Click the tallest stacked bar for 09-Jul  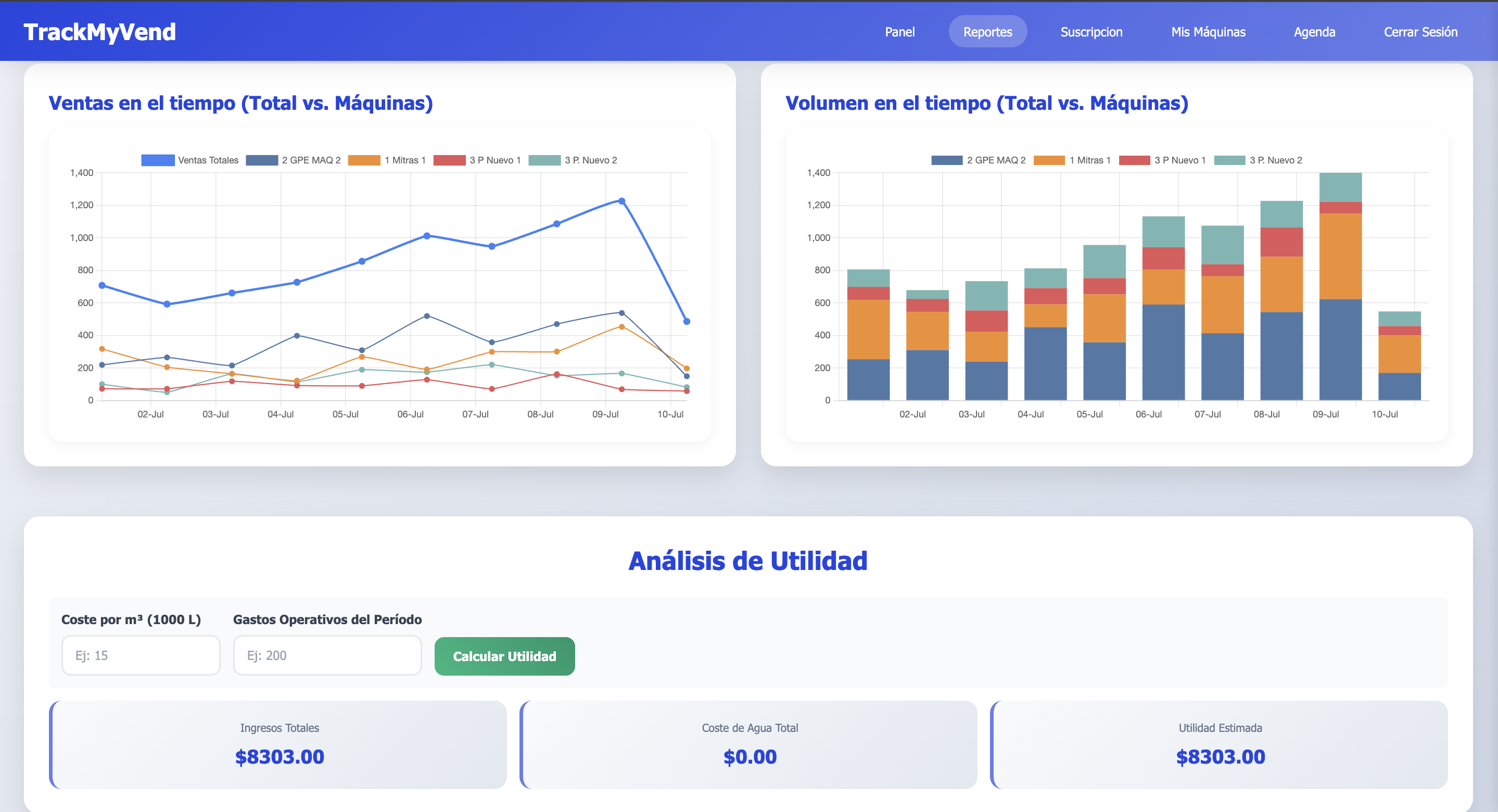(x=1340, y=286)
